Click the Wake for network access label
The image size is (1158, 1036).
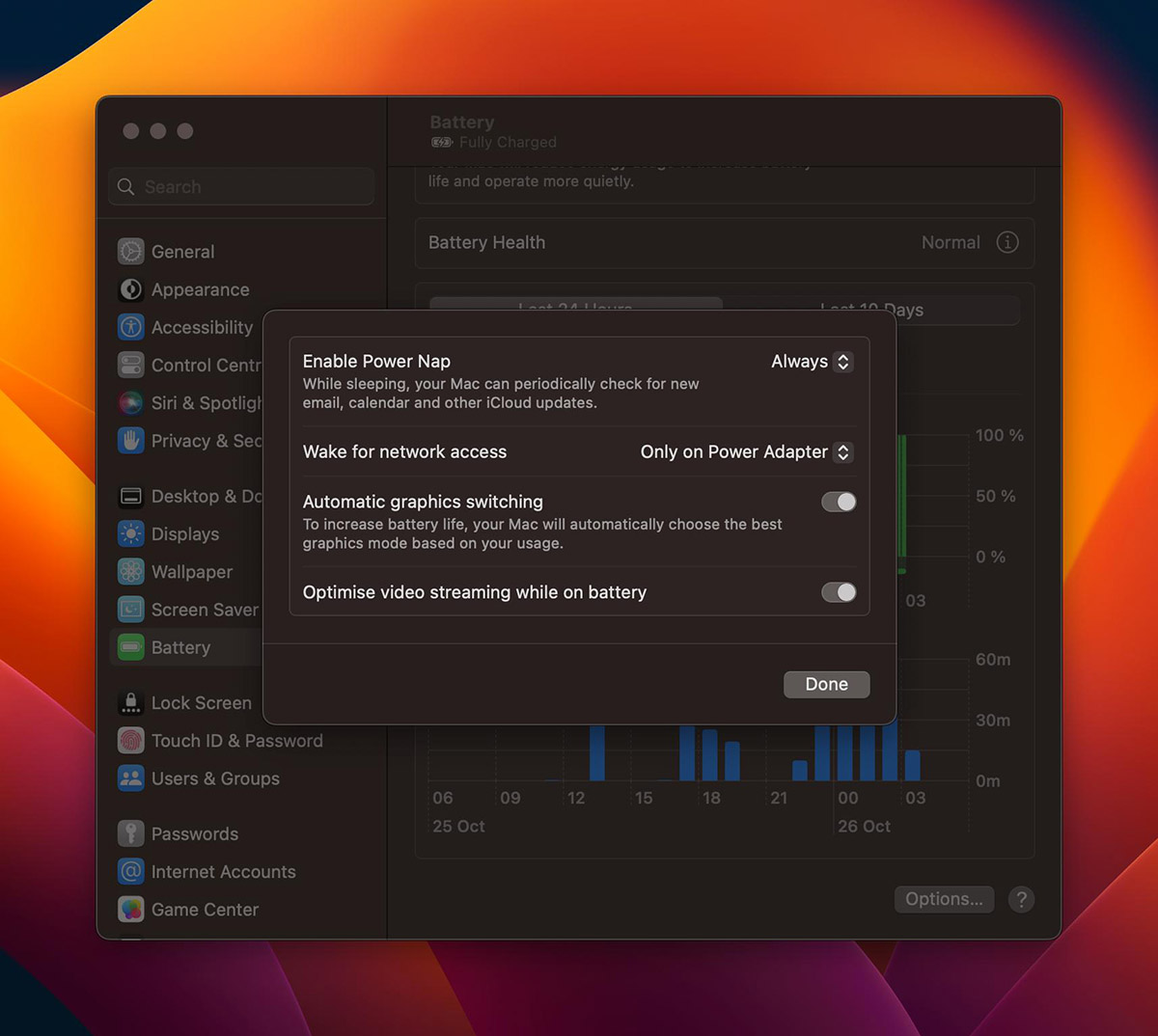404,452
